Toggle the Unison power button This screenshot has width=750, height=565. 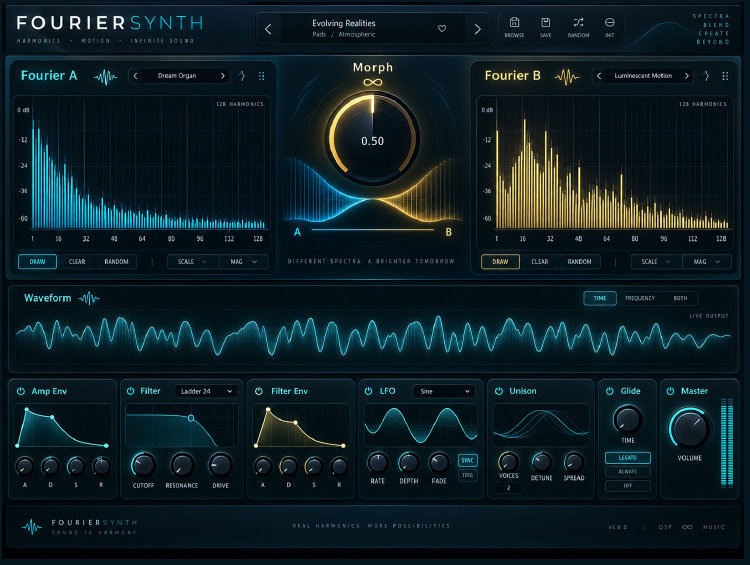[x=499, y=391]
